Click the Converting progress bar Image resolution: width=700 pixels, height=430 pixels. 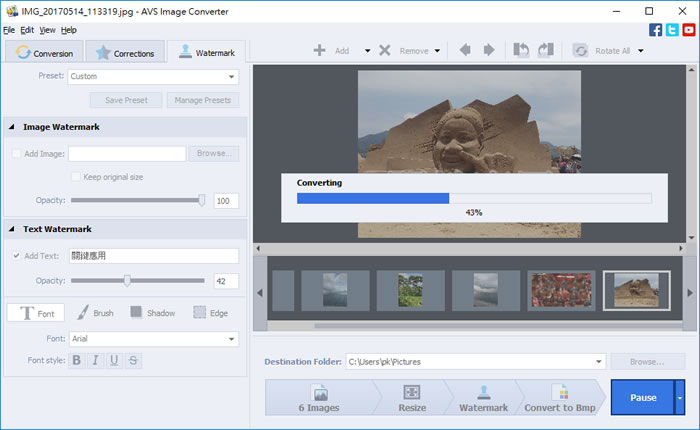[x=474, y=198]
